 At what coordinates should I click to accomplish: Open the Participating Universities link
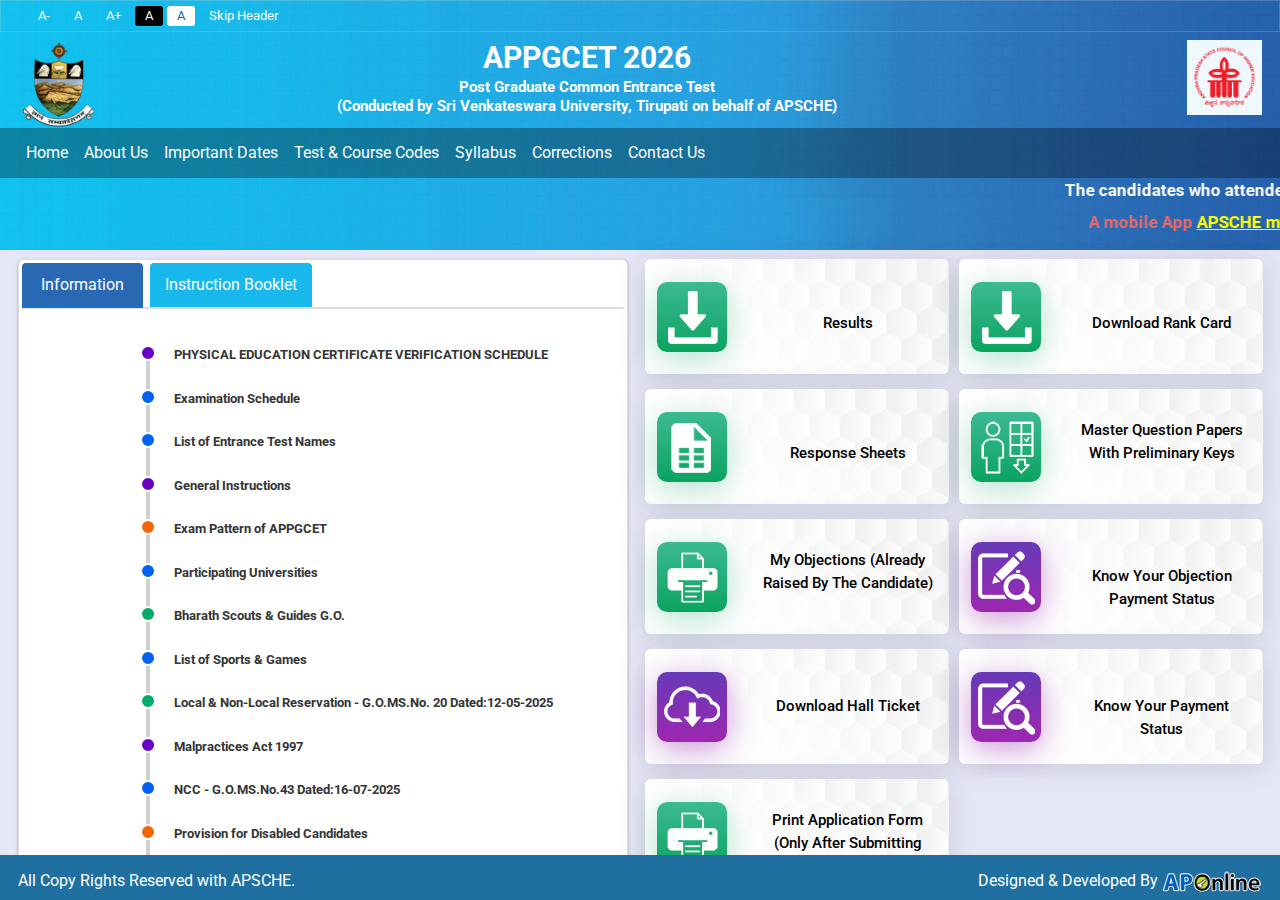246,573
